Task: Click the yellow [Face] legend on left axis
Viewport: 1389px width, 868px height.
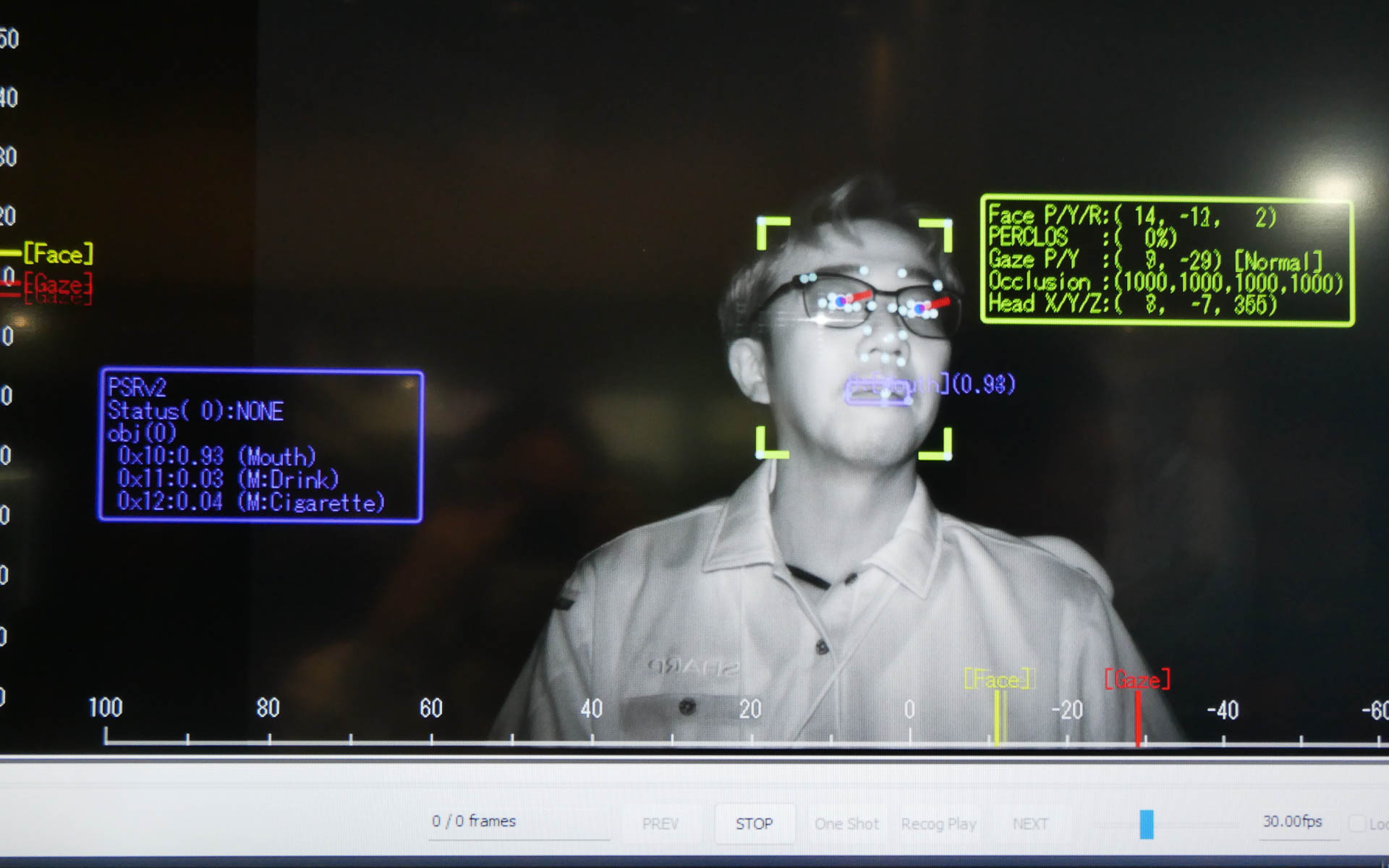Action: pos(58,254)
